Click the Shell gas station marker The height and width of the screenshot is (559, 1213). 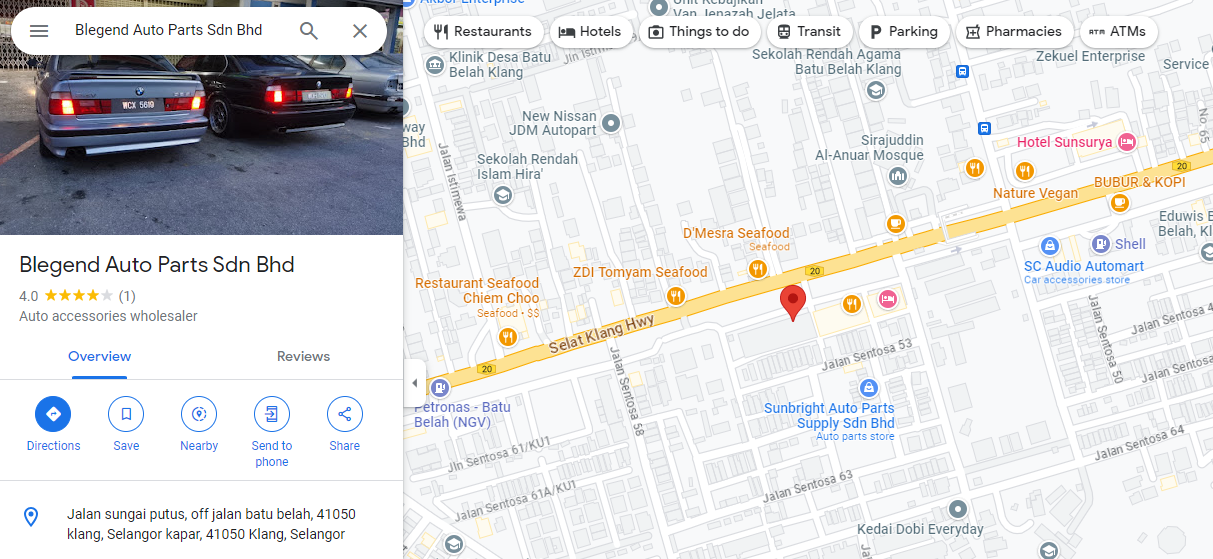coord(1101,243)
